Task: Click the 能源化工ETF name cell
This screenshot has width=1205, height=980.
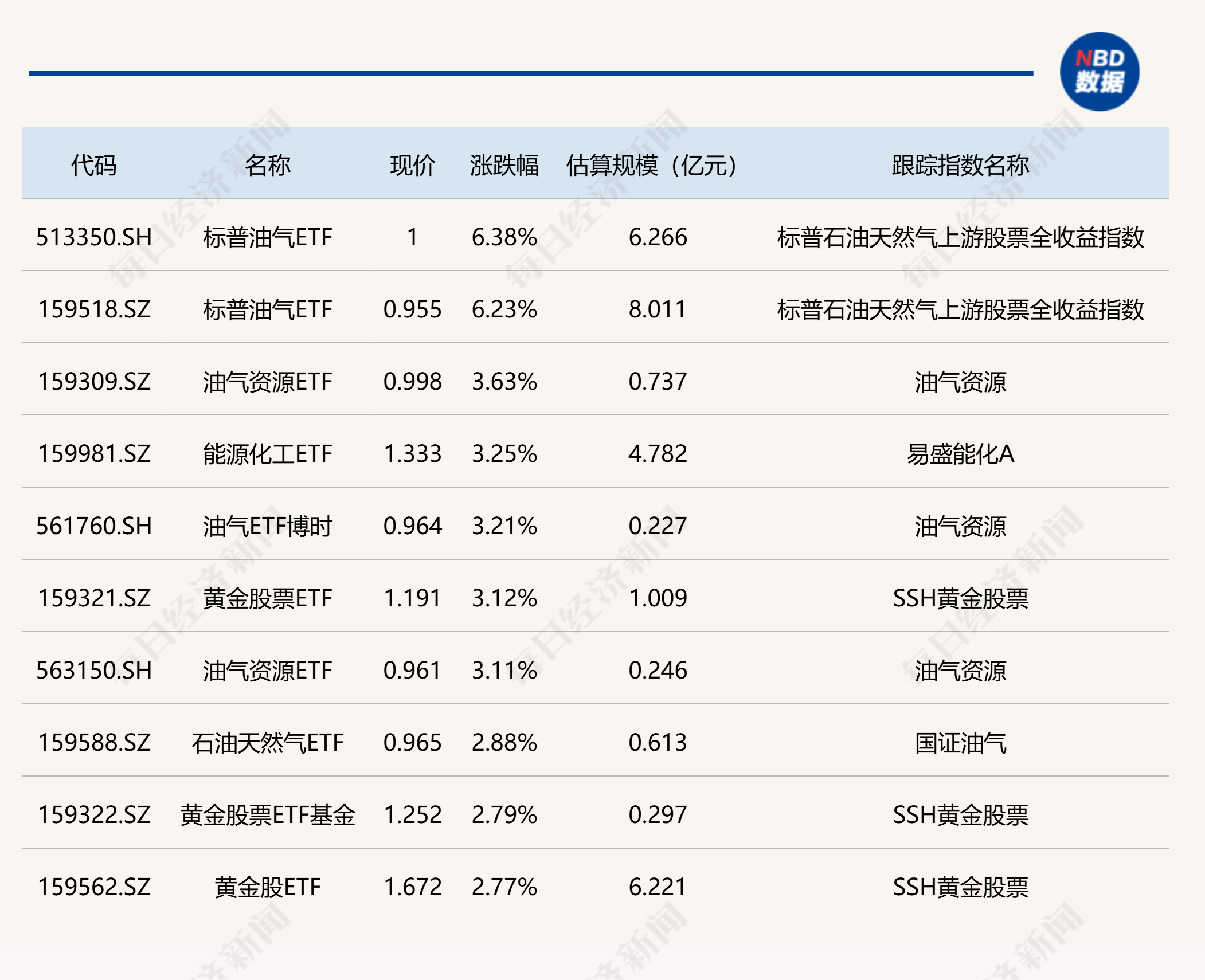Action: (x=267, y=454)
